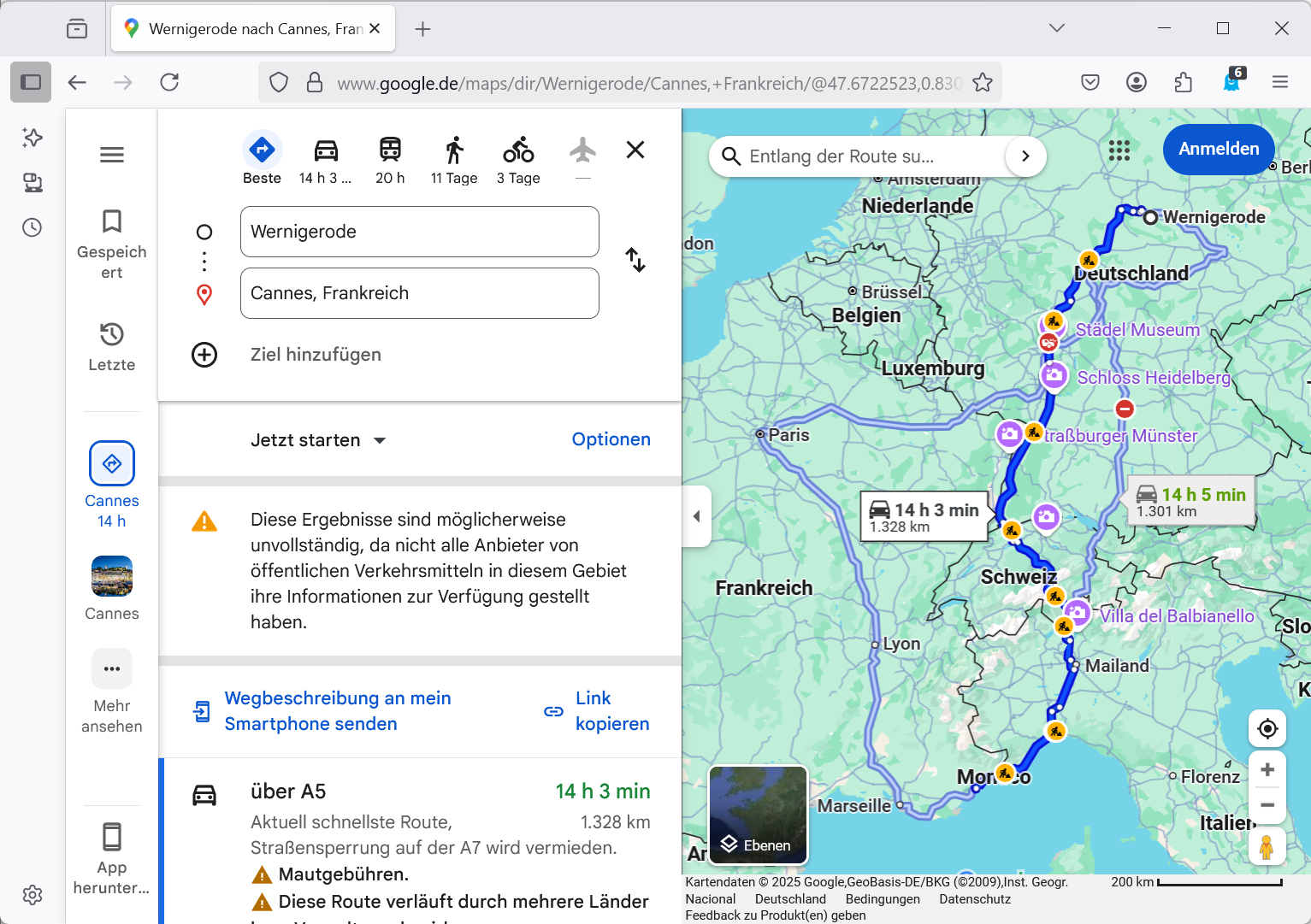Click the Straßburger Münster map marker
1311x924 pixels.
1009,433
